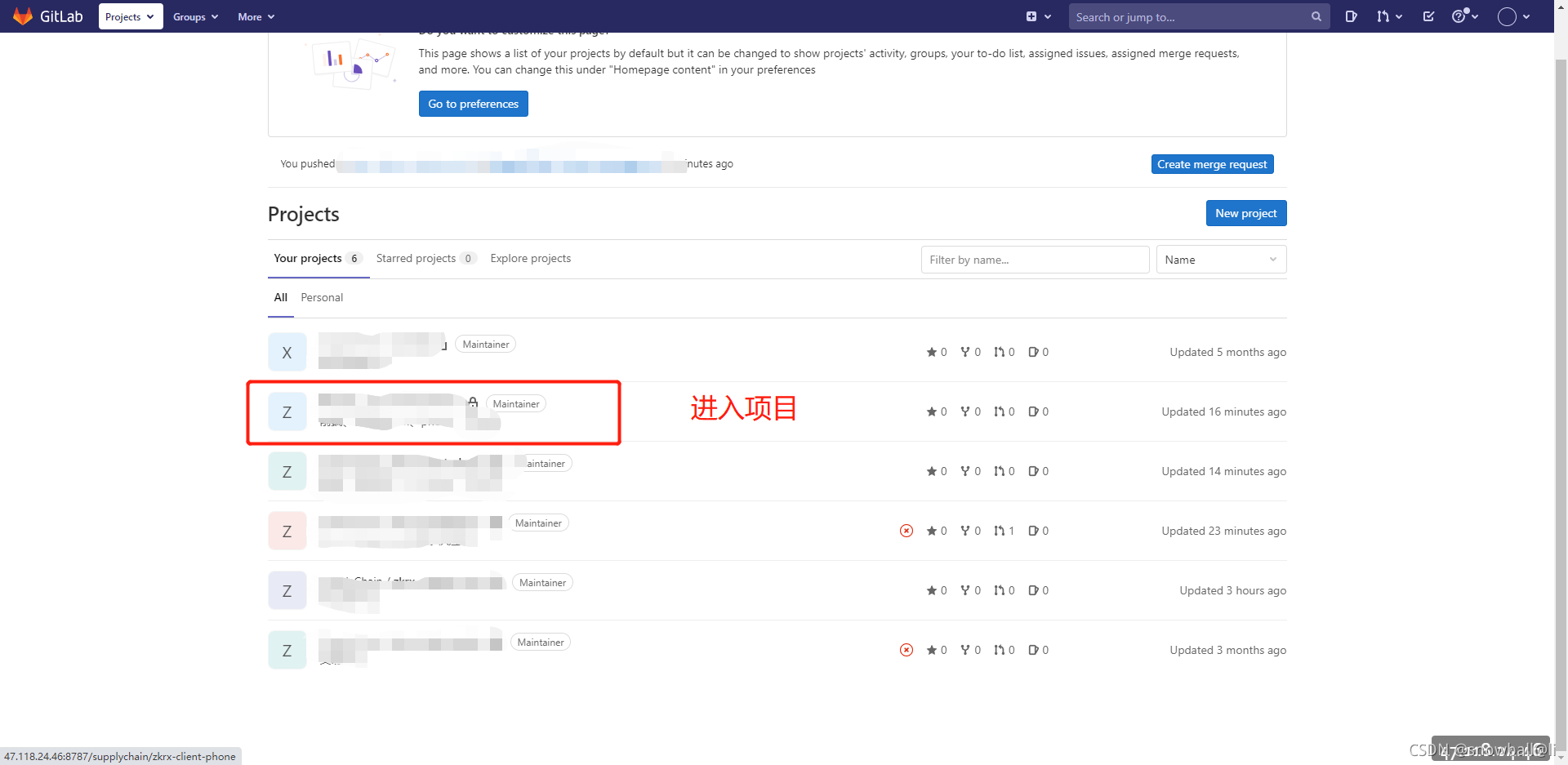Click Maintainer badge on 3 hours row
The height and width of the screenshot is (765, 1568).
point(542,583)
